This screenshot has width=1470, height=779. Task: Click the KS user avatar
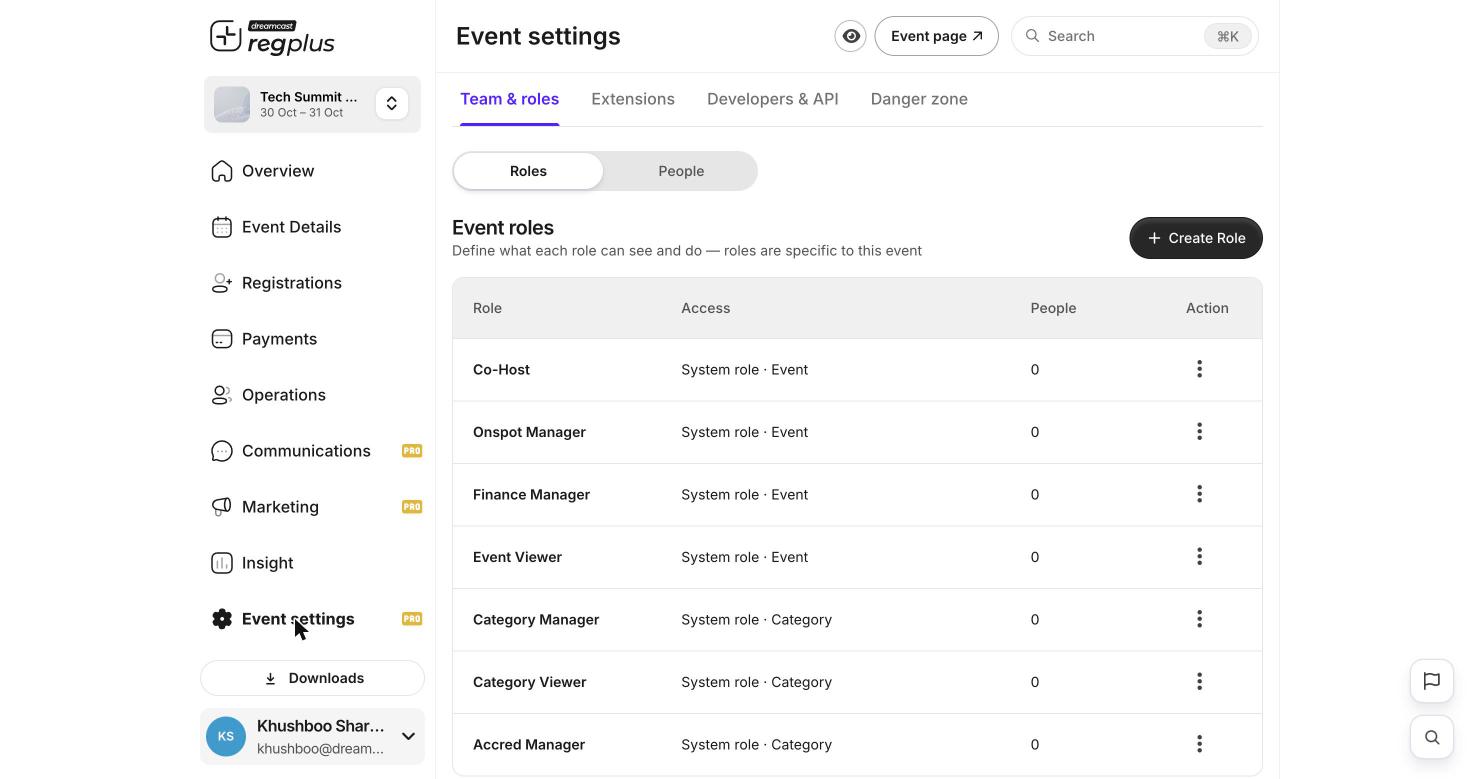pos(226,737)
